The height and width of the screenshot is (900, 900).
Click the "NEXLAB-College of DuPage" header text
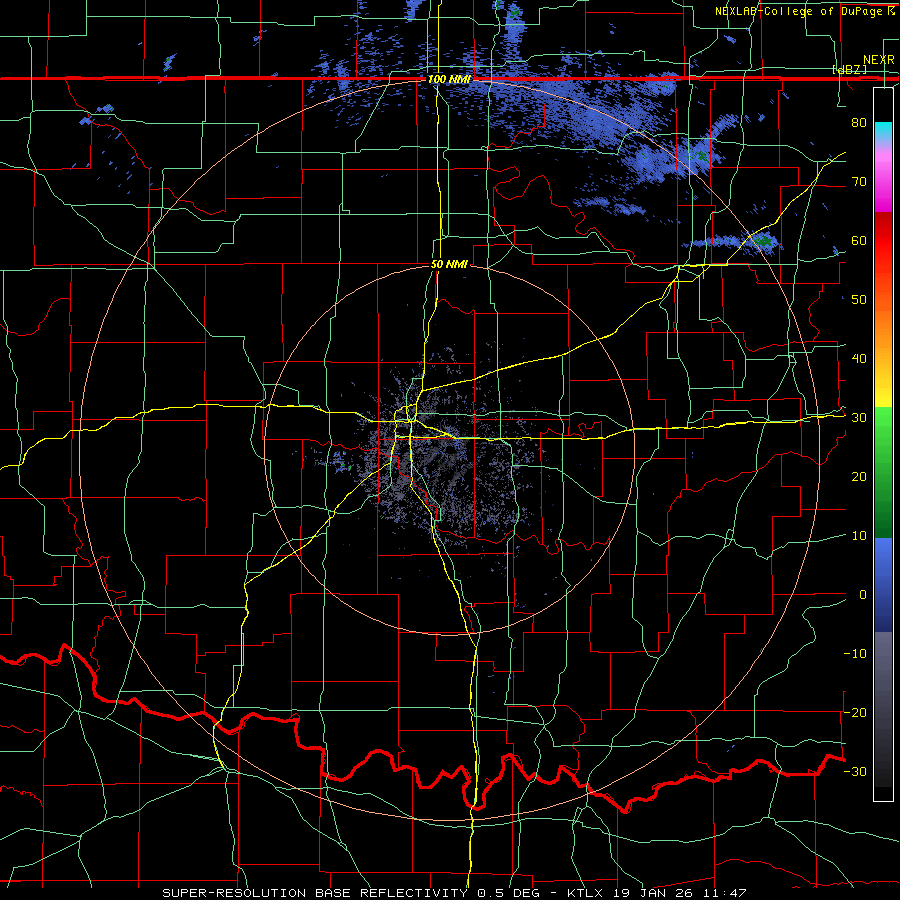pyautogui.click(x=800, y=11)
